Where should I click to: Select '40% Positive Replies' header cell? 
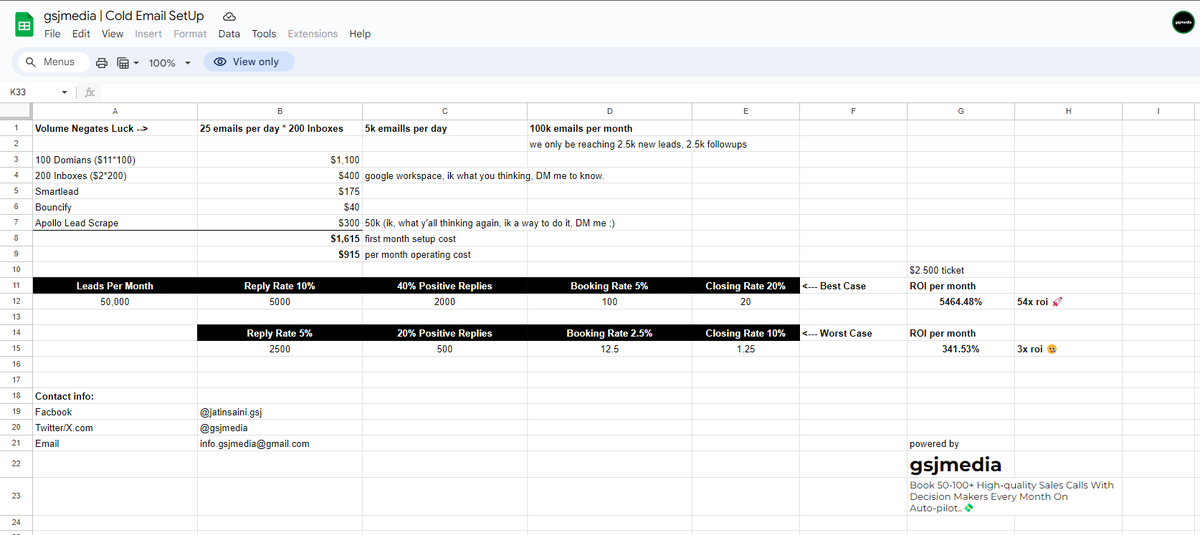(x=444, y=286)
